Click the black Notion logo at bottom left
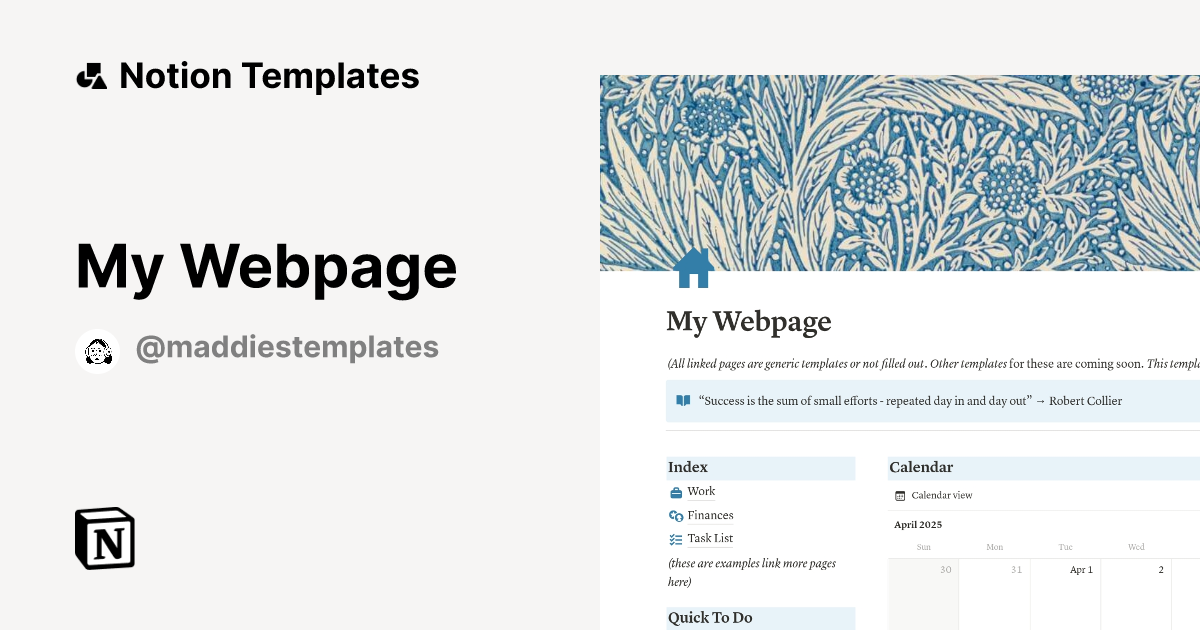 point(103,538)
